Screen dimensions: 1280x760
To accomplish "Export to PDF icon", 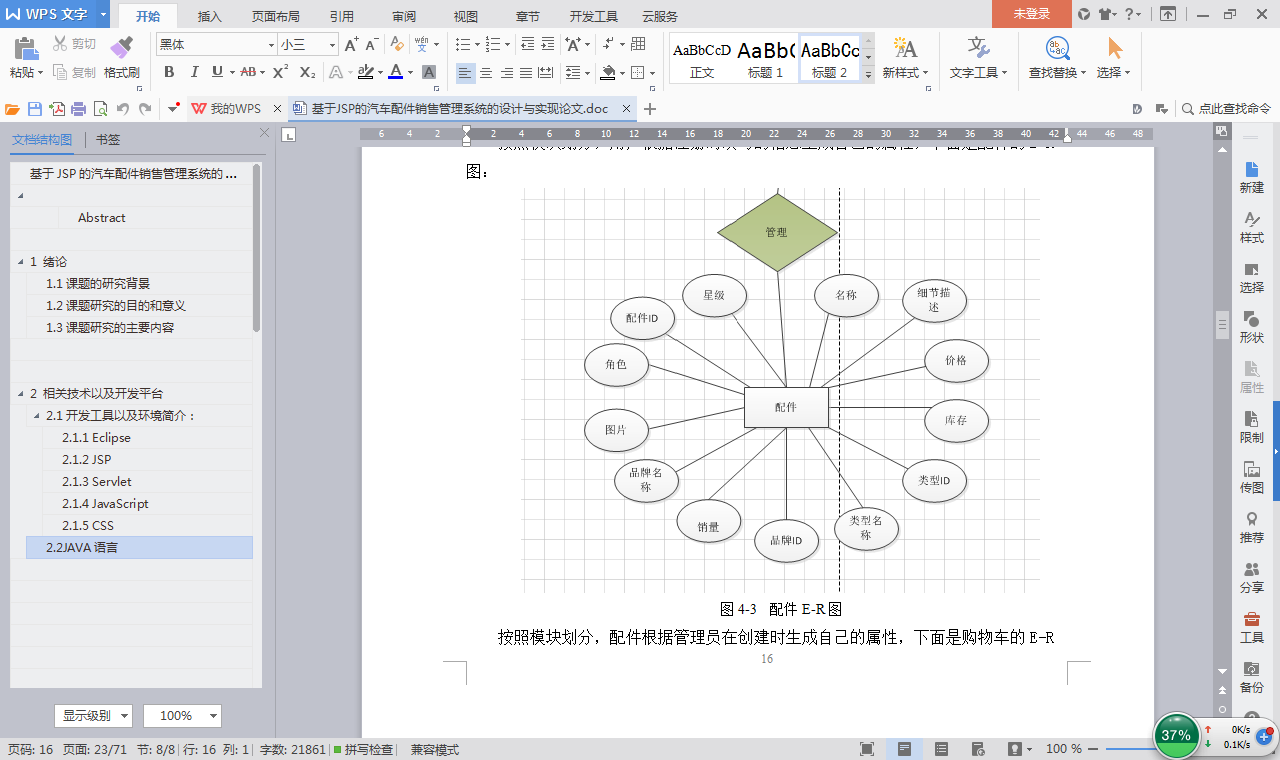I will 57,109.
